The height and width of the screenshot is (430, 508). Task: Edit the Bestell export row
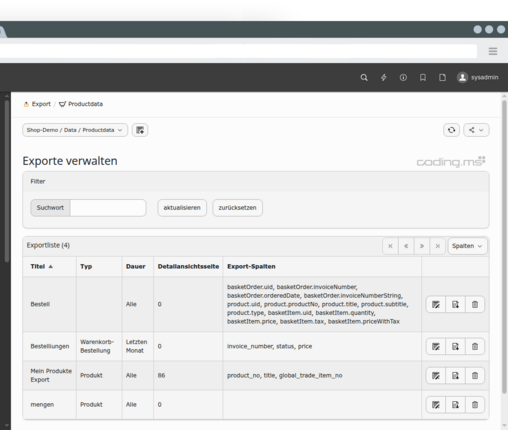[x=436, y=304]
